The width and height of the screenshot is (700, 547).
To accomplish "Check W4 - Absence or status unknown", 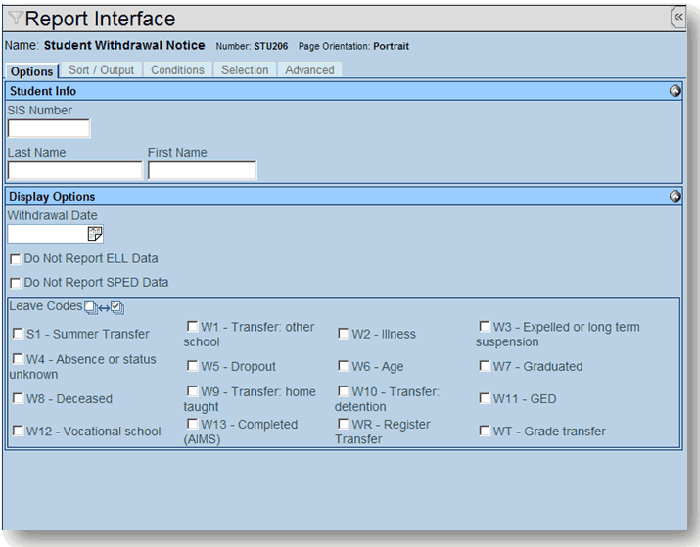I will 18,359.
